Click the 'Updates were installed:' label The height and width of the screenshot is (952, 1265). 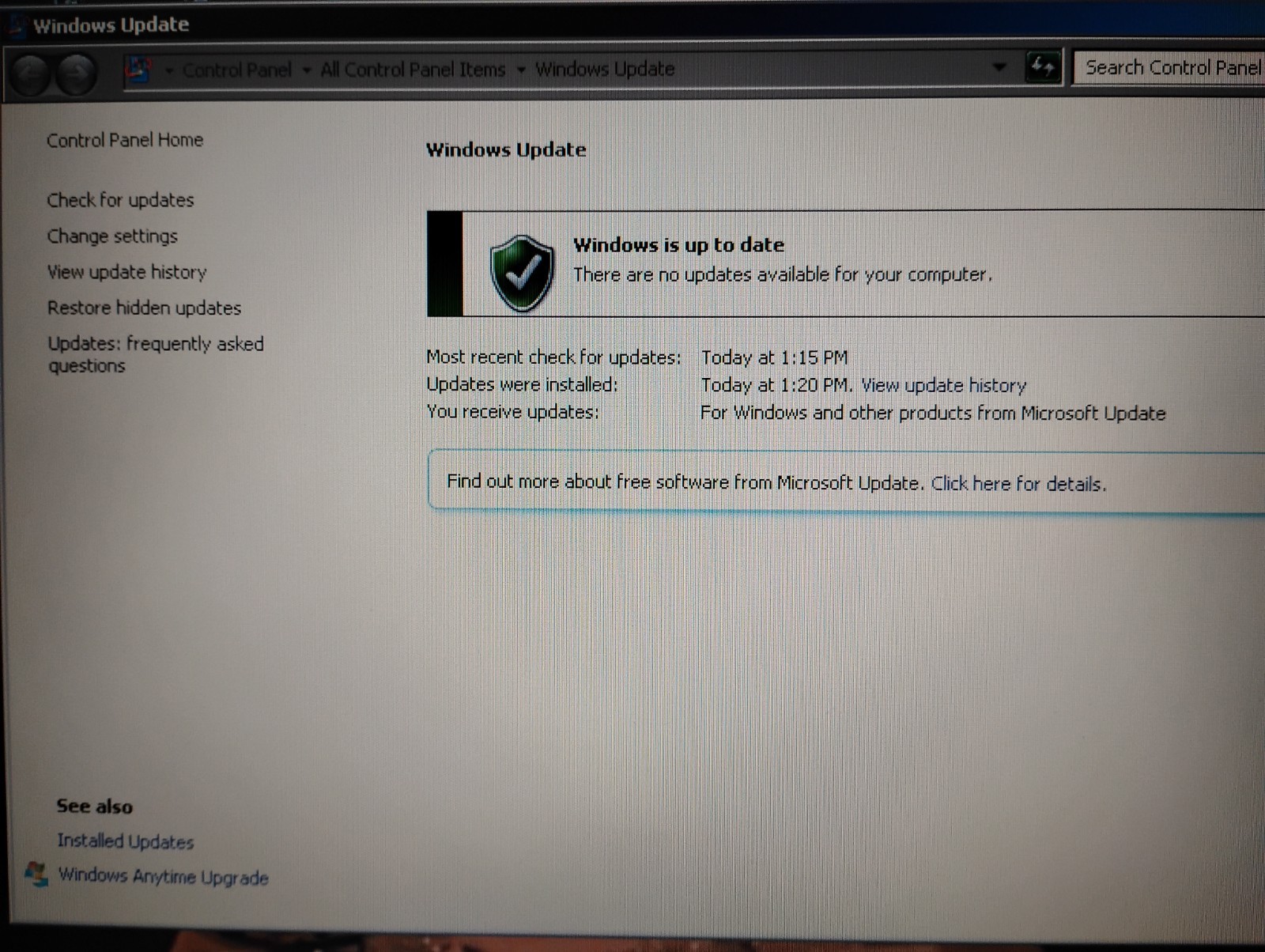(x=522, y=384)
